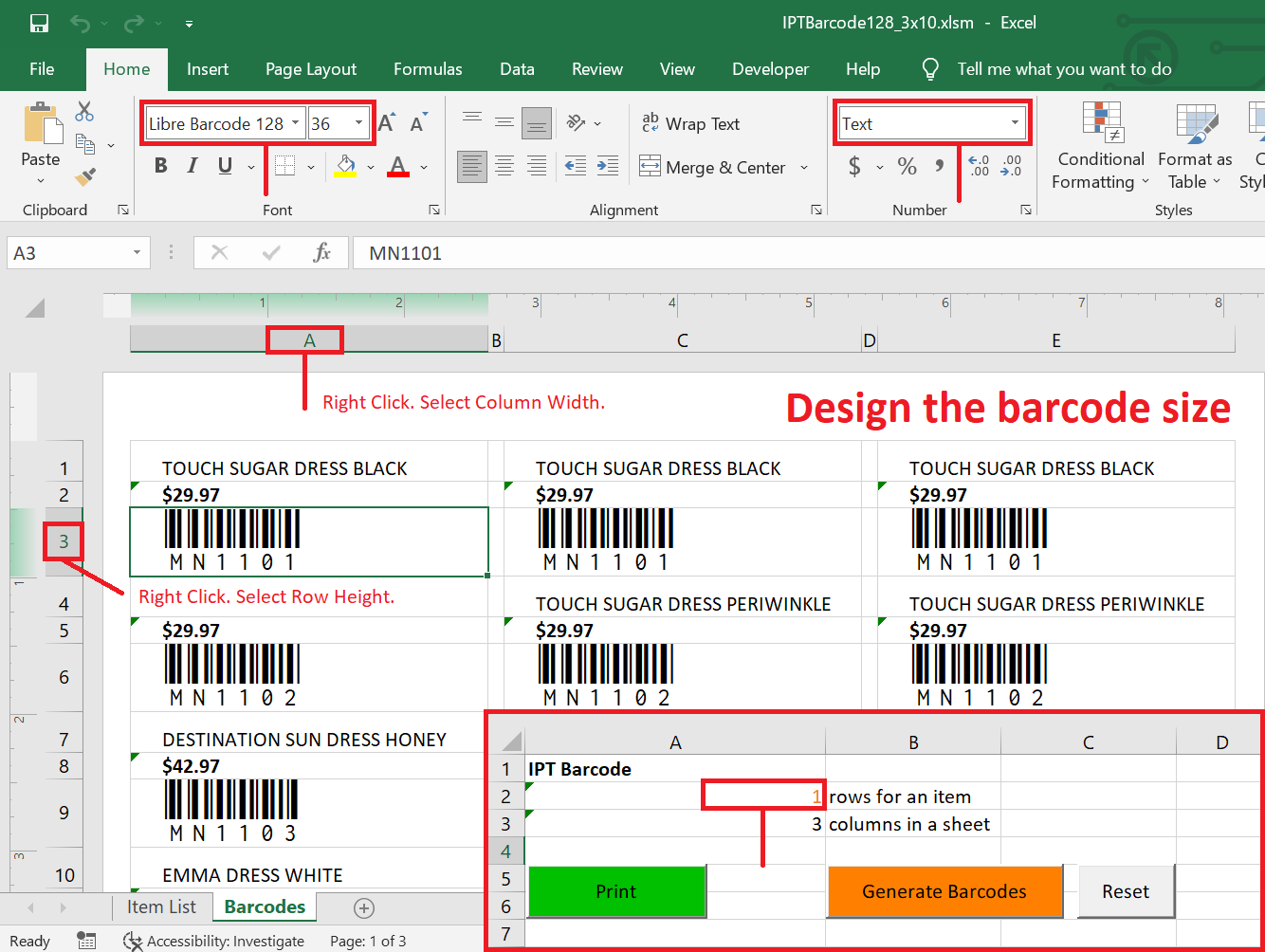Switch to Page Layout tab
Viewport: 1265px width, 952px height.
coord(311,69)
